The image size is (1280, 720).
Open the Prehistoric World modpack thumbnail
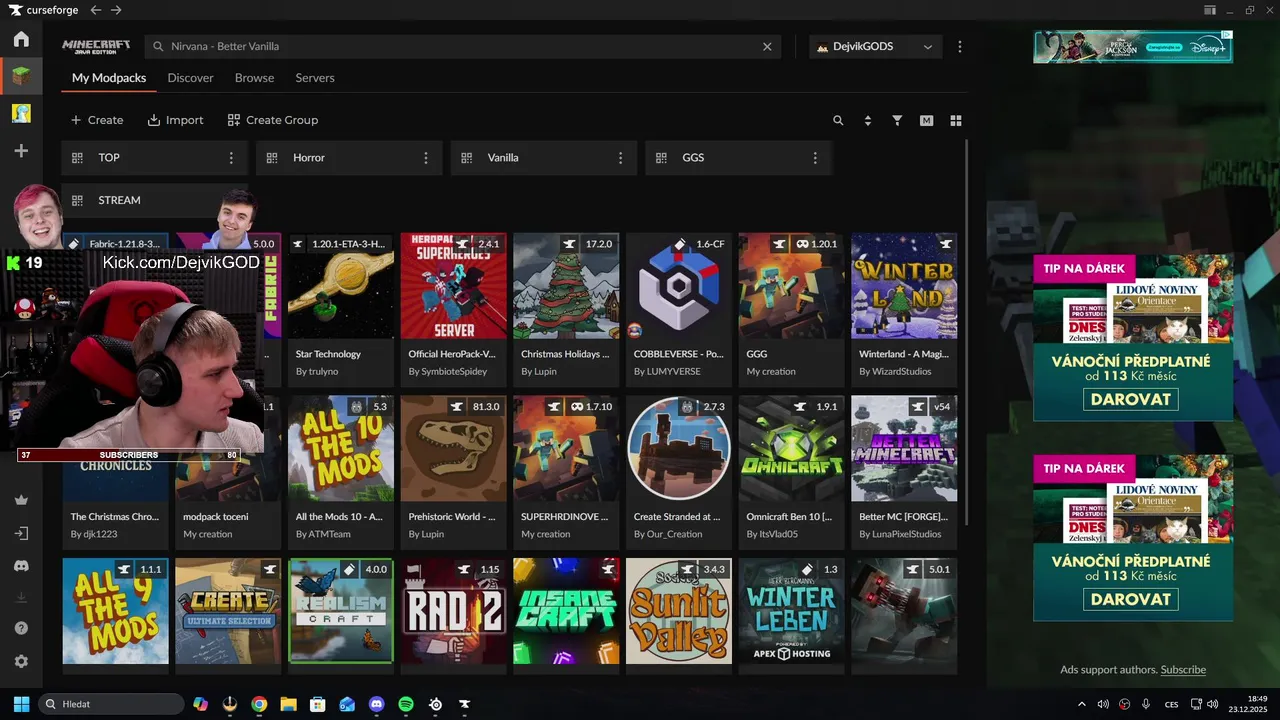click(453, 449)
